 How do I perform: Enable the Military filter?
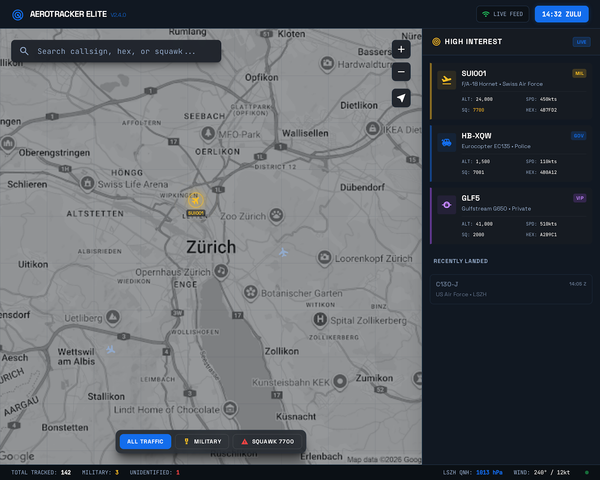203,441
